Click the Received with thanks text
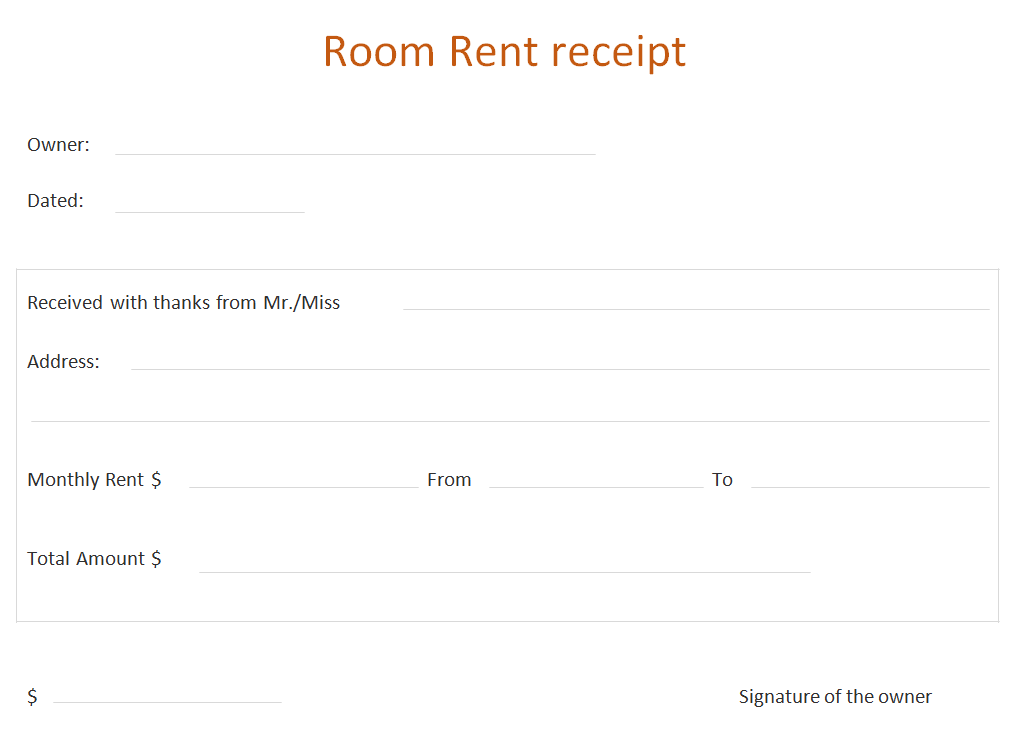Image resolution: width=1022 pixels, height=755 pixels. point(183,303)
